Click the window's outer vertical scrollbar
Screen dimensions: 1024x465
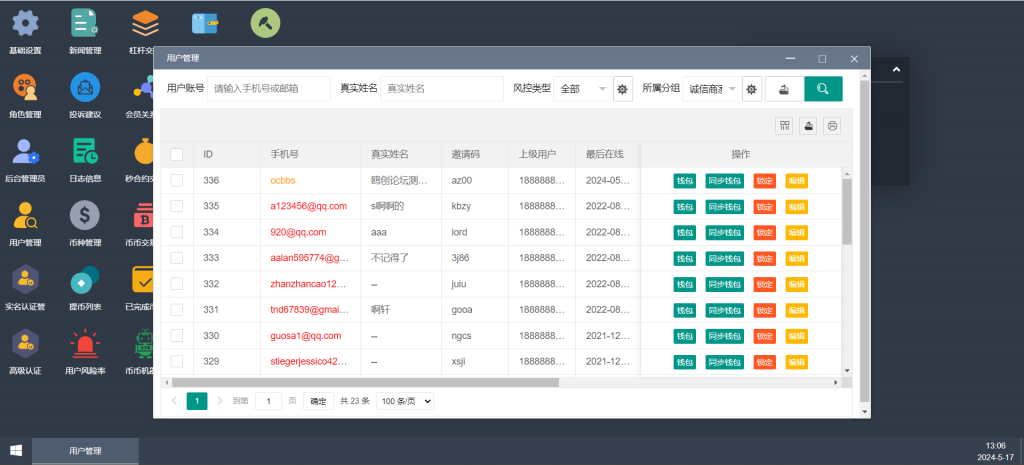coord(865,240)
